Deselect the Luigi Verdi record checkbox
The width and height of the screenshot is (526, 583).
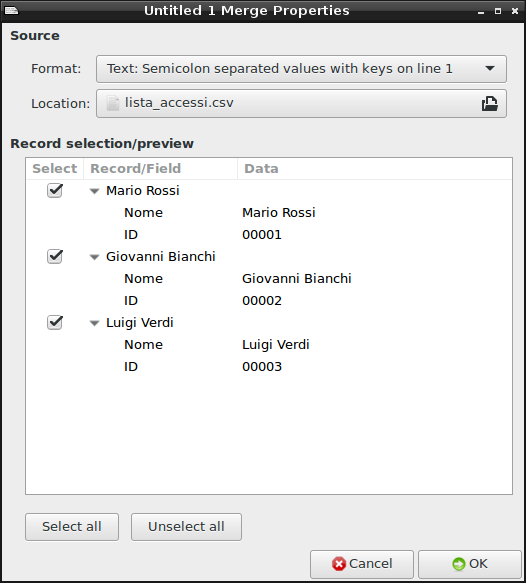pyautogui.click(x=55, y=322)
